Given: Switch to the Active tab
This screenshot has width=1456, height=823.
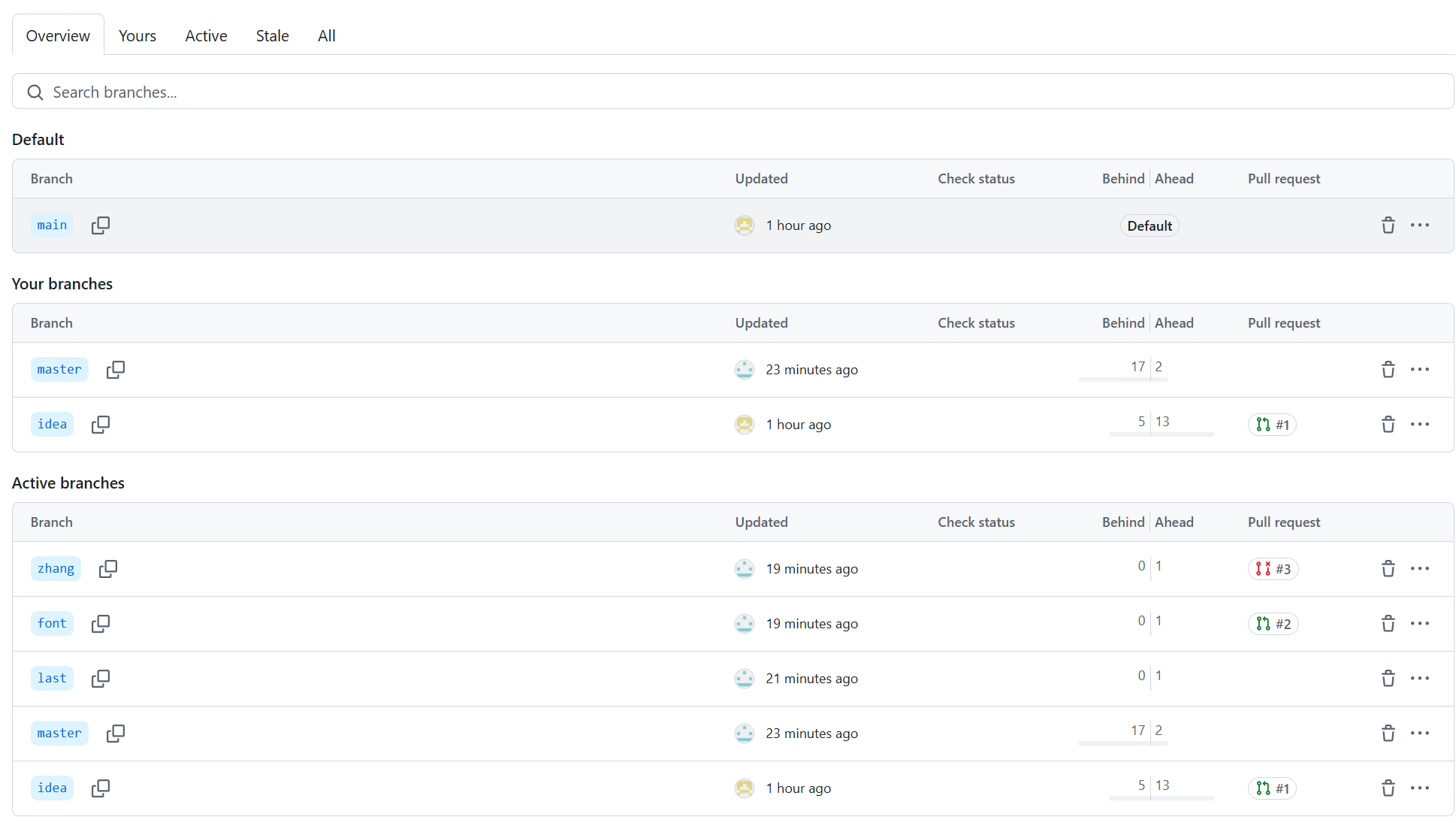Looking at the screenshot, I should click(x=206, y=36).
